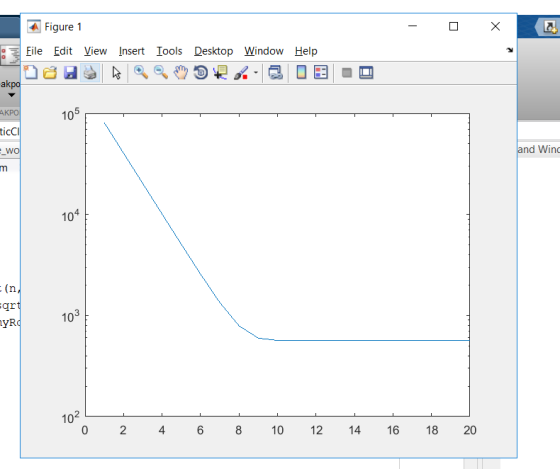Close the Figure 1 window

point(495,26)
